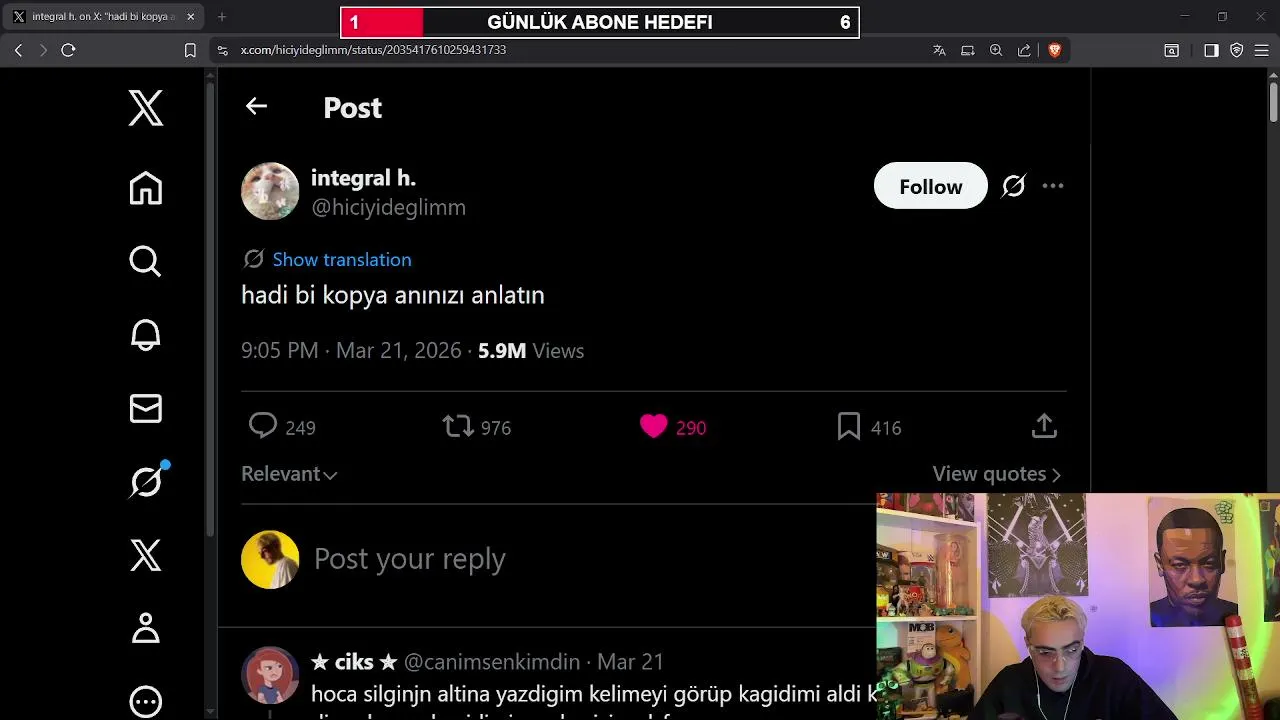Open the More circle menu icon
The height and width of the screenshot is (720, 1280).
146,701
